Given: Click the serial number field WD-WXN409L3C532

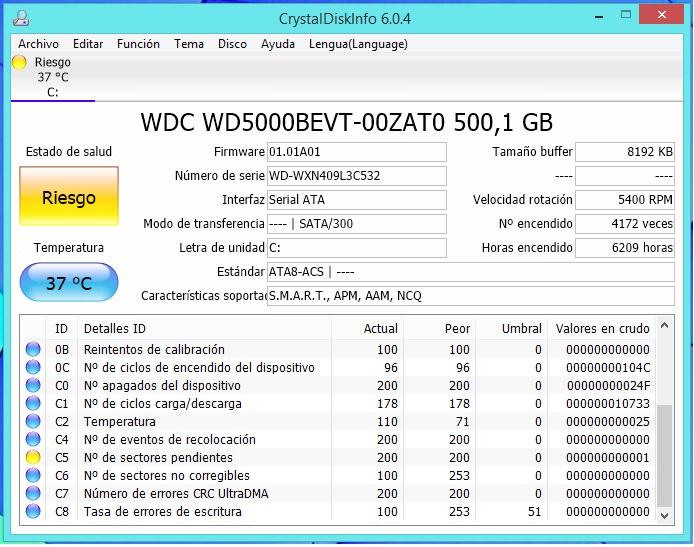Looking at the screenshot, I should (356, 176).
